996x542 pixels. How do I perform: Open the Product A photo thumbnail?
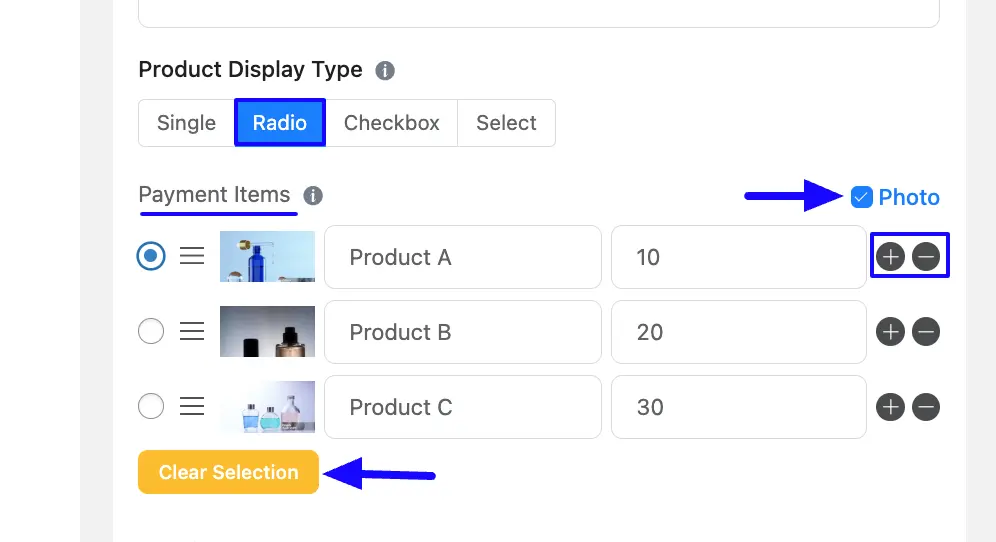[267, 257]
